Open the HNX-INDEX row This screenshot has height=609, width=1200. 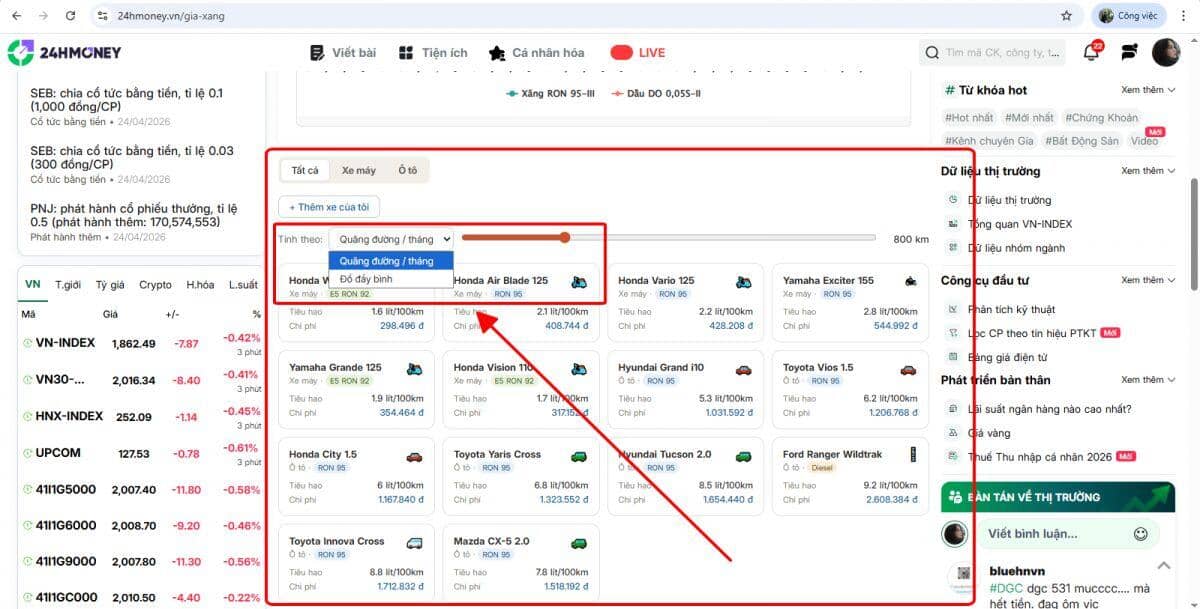[x=141, y=417]
